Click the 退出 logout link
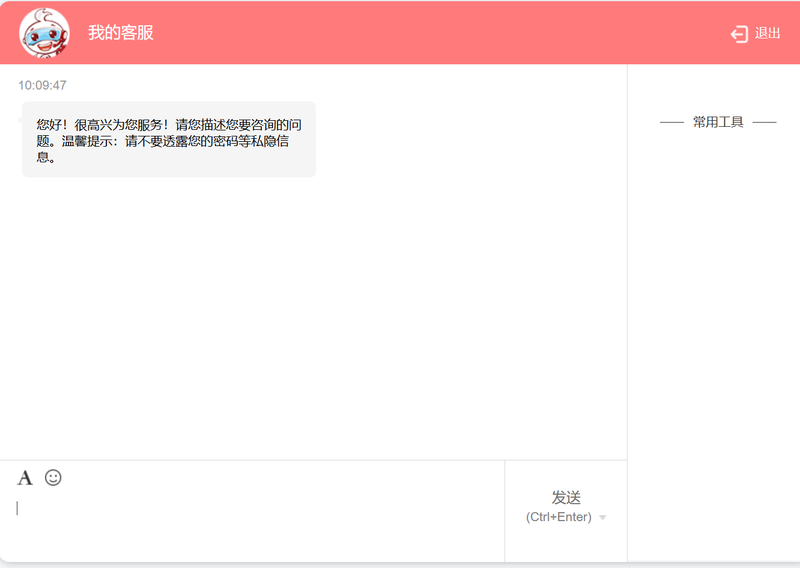The height and width of the screenshot is (568, 800). pos(767,34)
